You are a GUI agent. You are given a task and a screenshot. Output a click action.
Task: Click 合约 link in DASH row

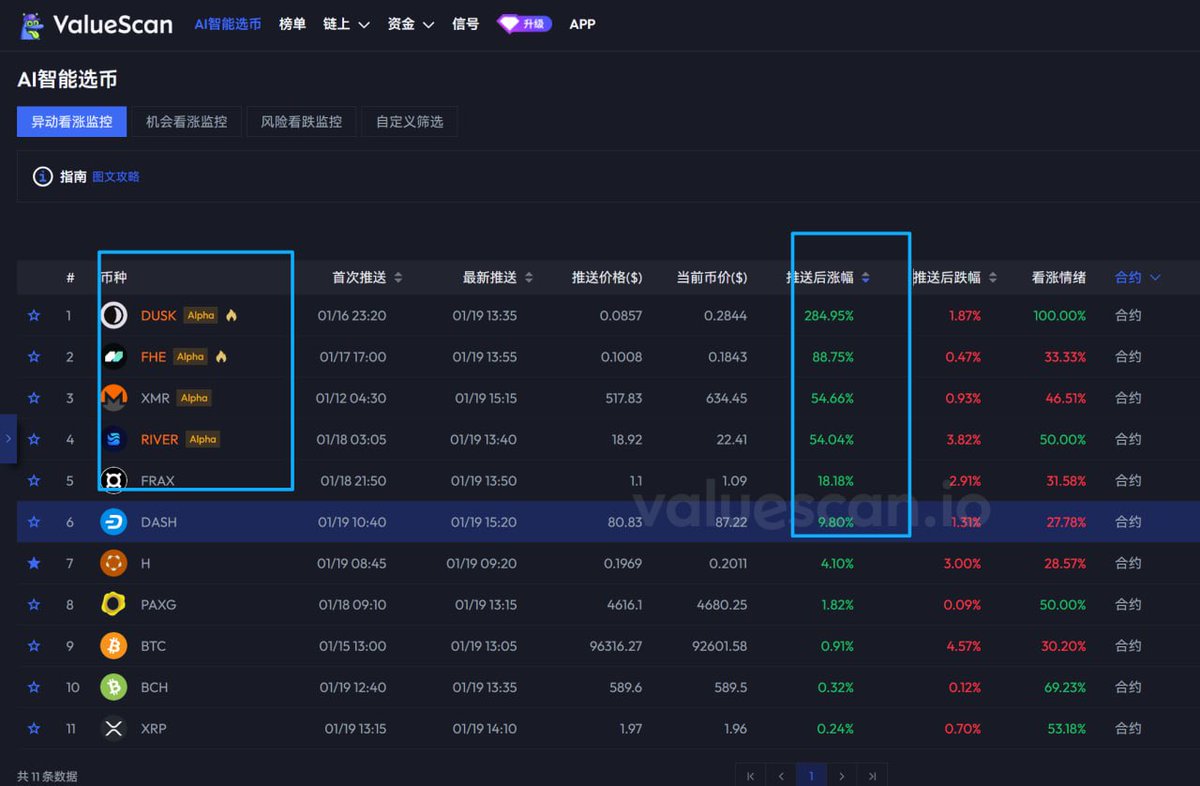1128,522
